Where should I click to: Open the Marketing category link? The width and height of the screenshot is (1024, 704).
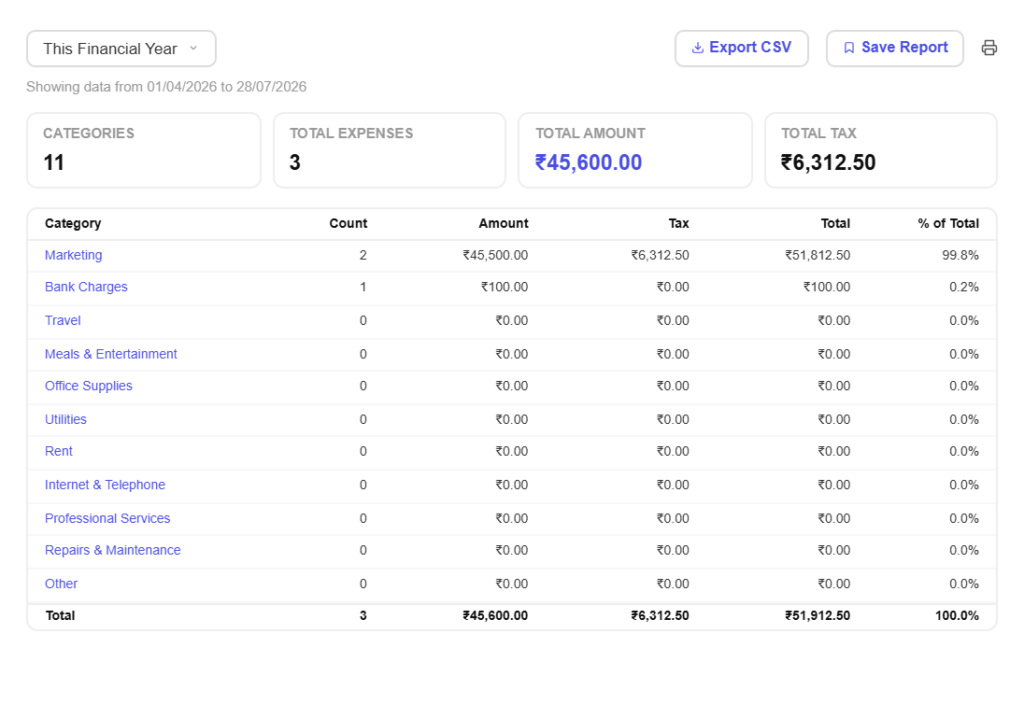tap(73, 255)
